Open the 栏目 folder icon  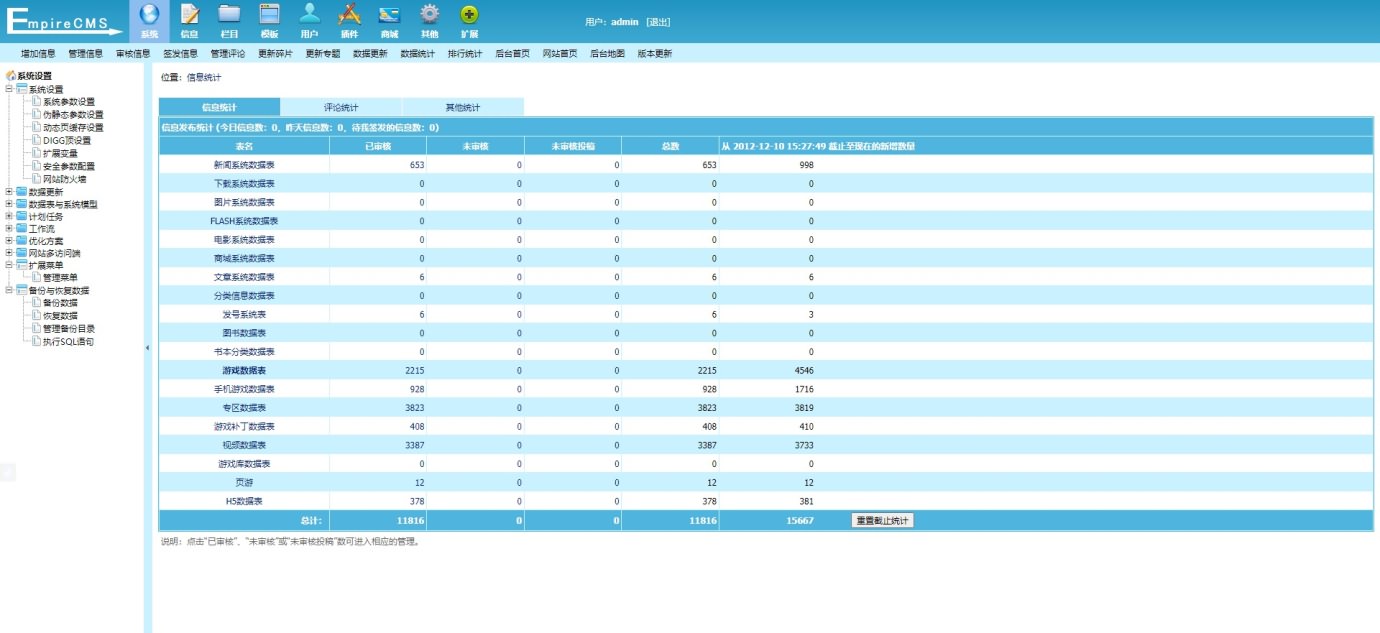point(229,14)
